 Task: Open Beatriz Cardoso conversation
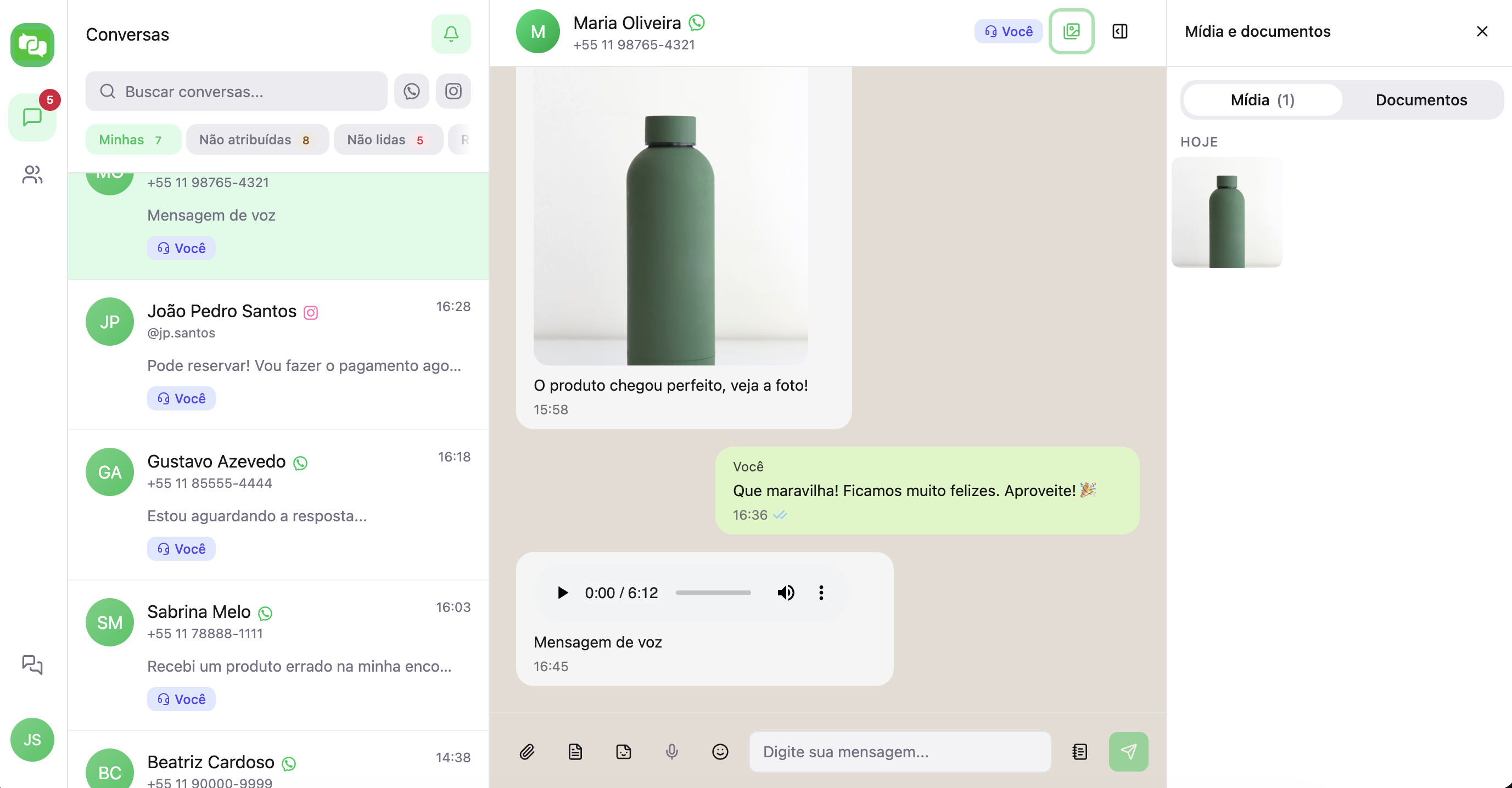(278, 759)
